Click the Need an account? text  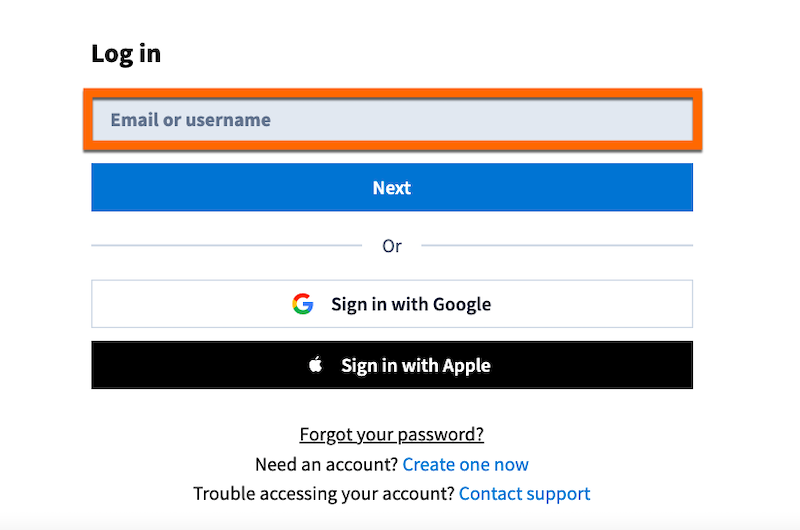click(x=326, y=464)
